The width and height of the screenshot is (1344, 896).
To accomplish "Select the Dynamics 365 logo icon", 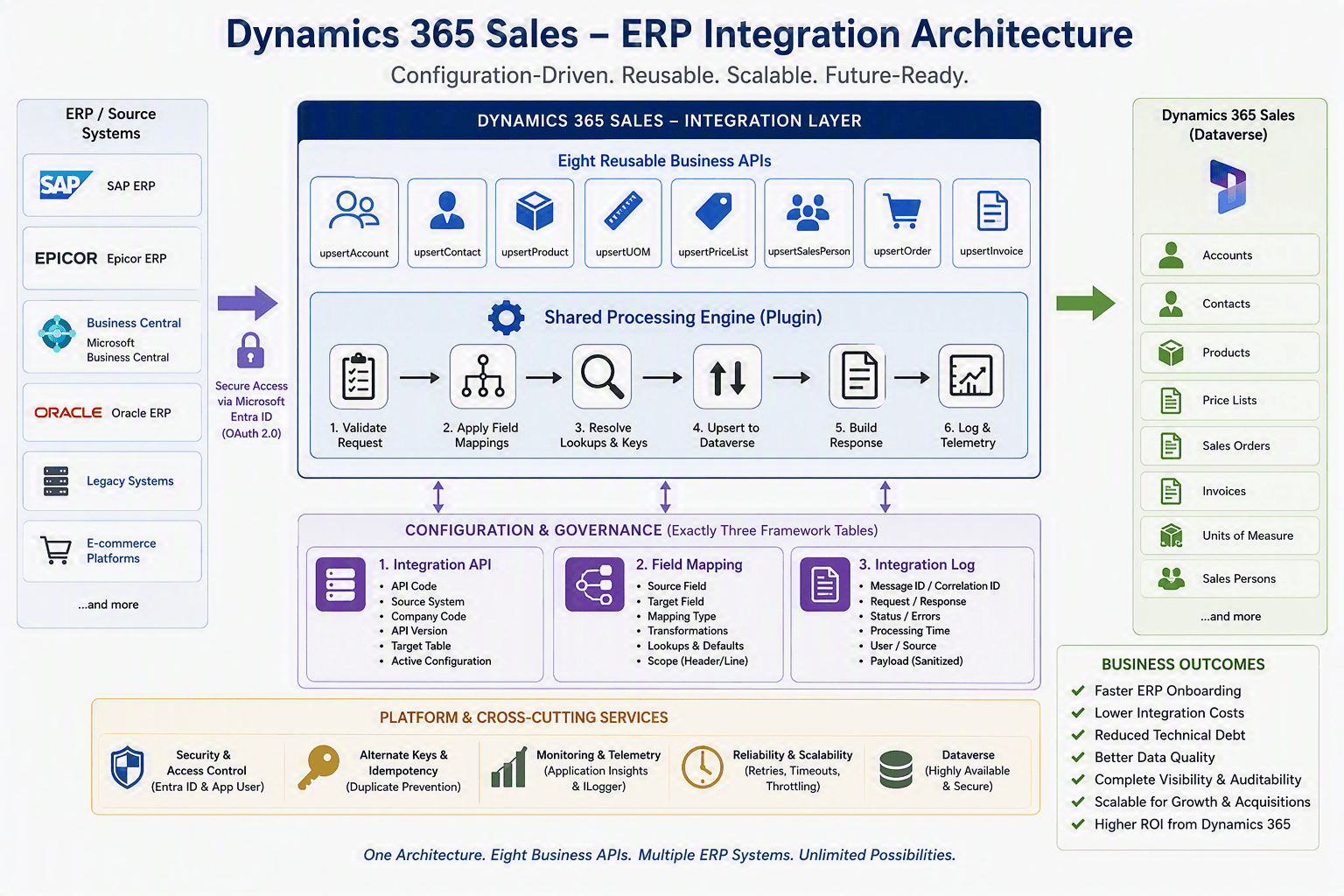I will coord(1229,186).
